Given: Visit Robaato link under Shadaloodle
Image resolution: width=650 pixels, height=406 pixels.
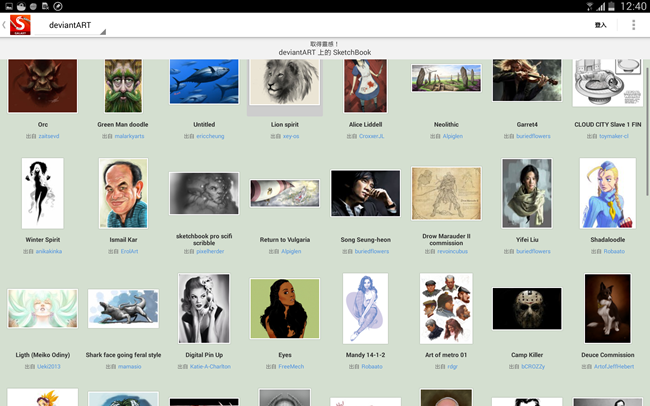Looking at the screenshot, I should click(x=614, y=251).
